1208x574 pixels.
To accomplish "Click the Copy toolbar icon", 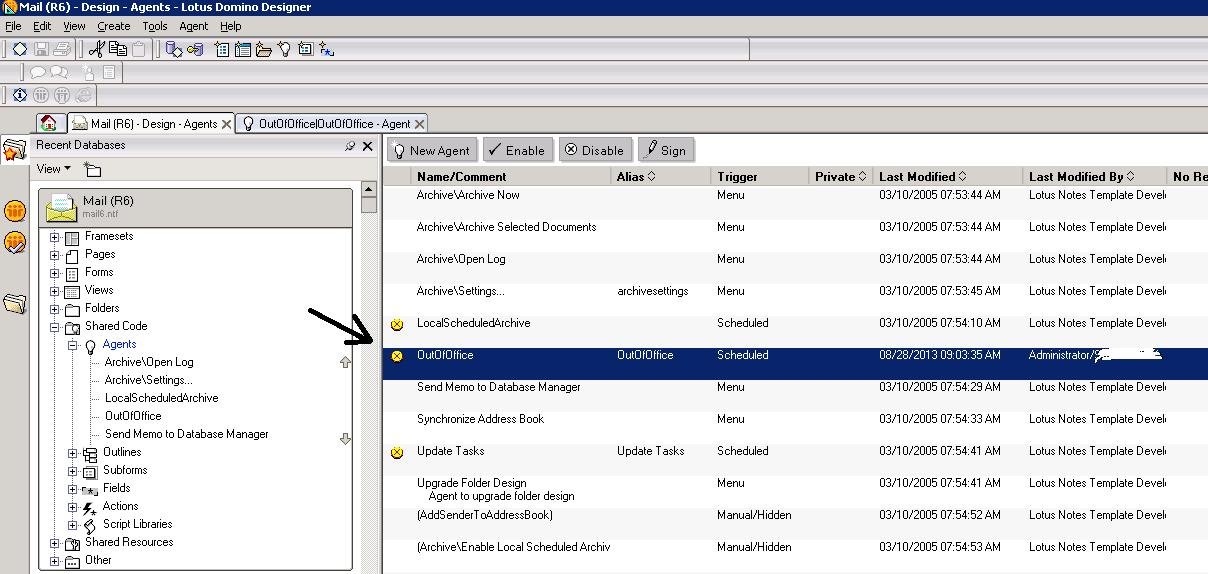I will (118, 49).
